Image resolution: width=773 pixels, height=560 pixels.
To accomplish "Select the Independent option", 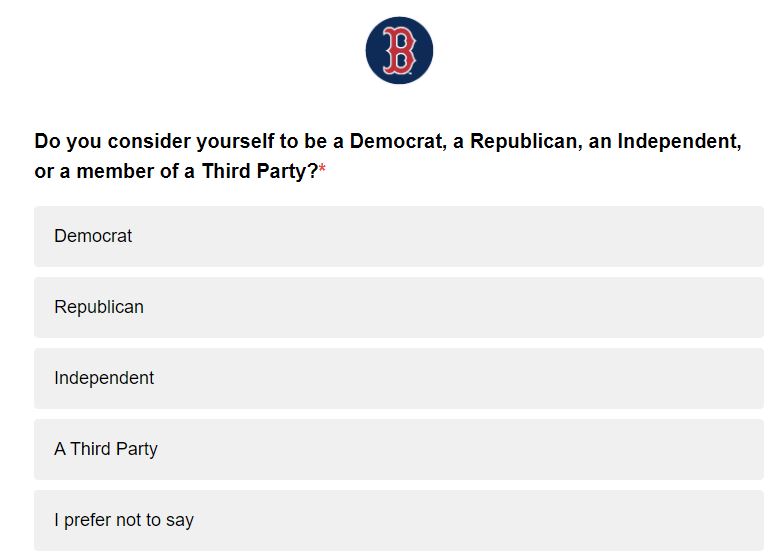I will click(398, 379).
